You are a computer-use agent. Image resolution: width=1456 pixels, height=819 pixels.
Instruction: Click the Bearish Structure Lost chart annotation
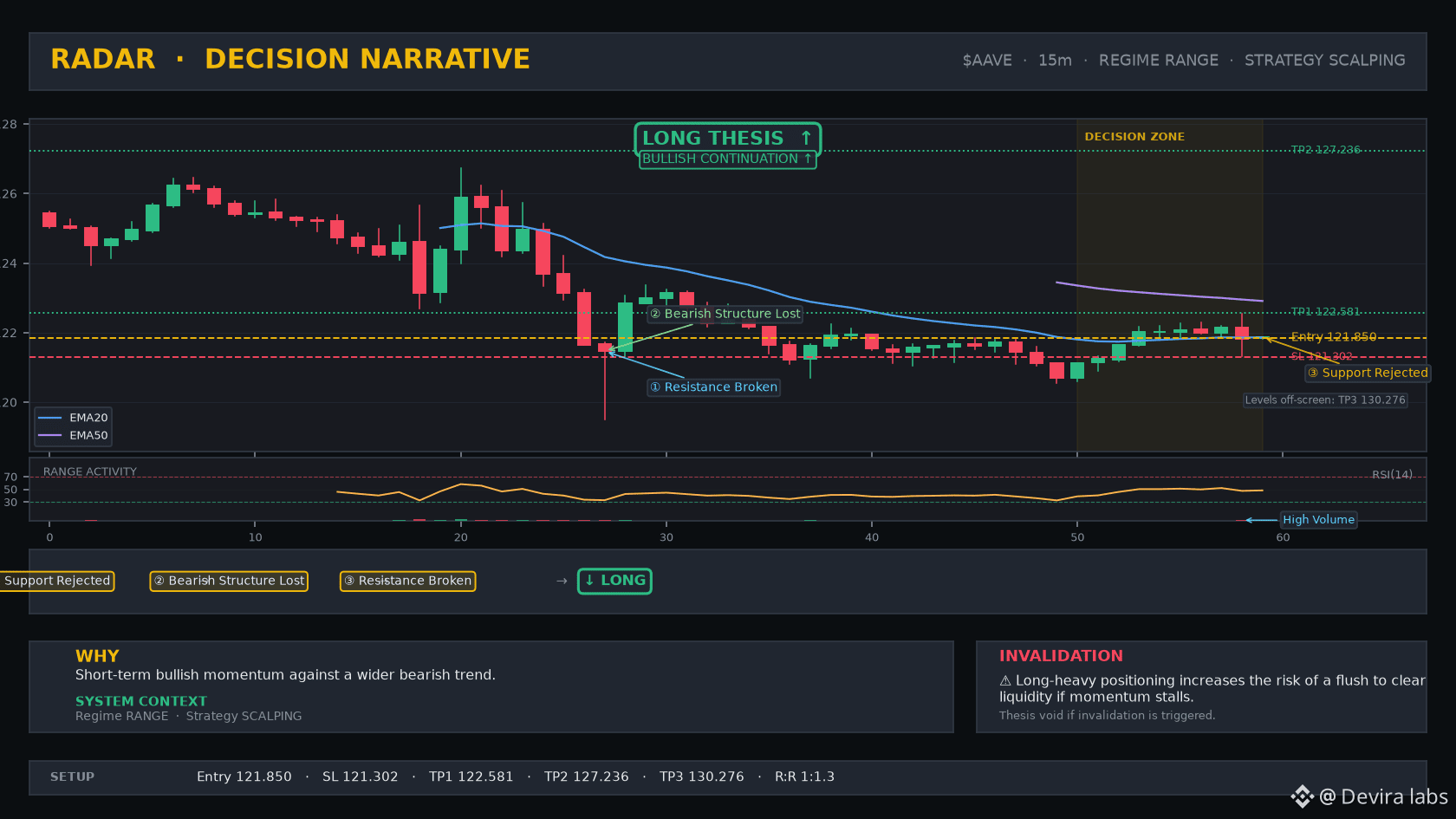725,314
